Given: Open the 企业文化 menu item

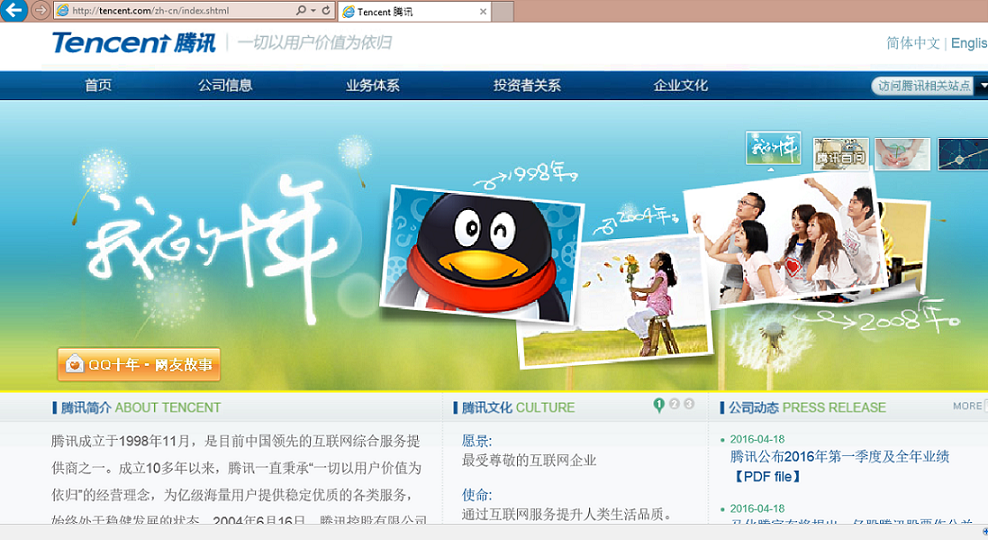Looking at the screenshot, I should pos(681,85).
